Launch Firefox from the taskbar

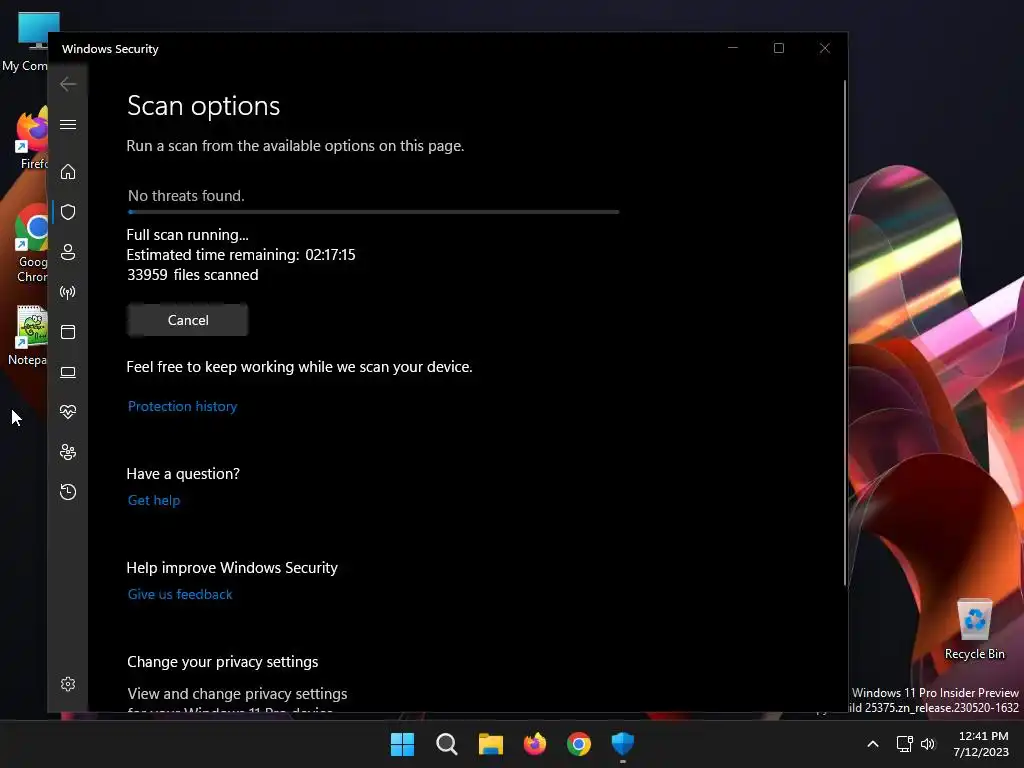pyautogui.click(x=535, y=744)
